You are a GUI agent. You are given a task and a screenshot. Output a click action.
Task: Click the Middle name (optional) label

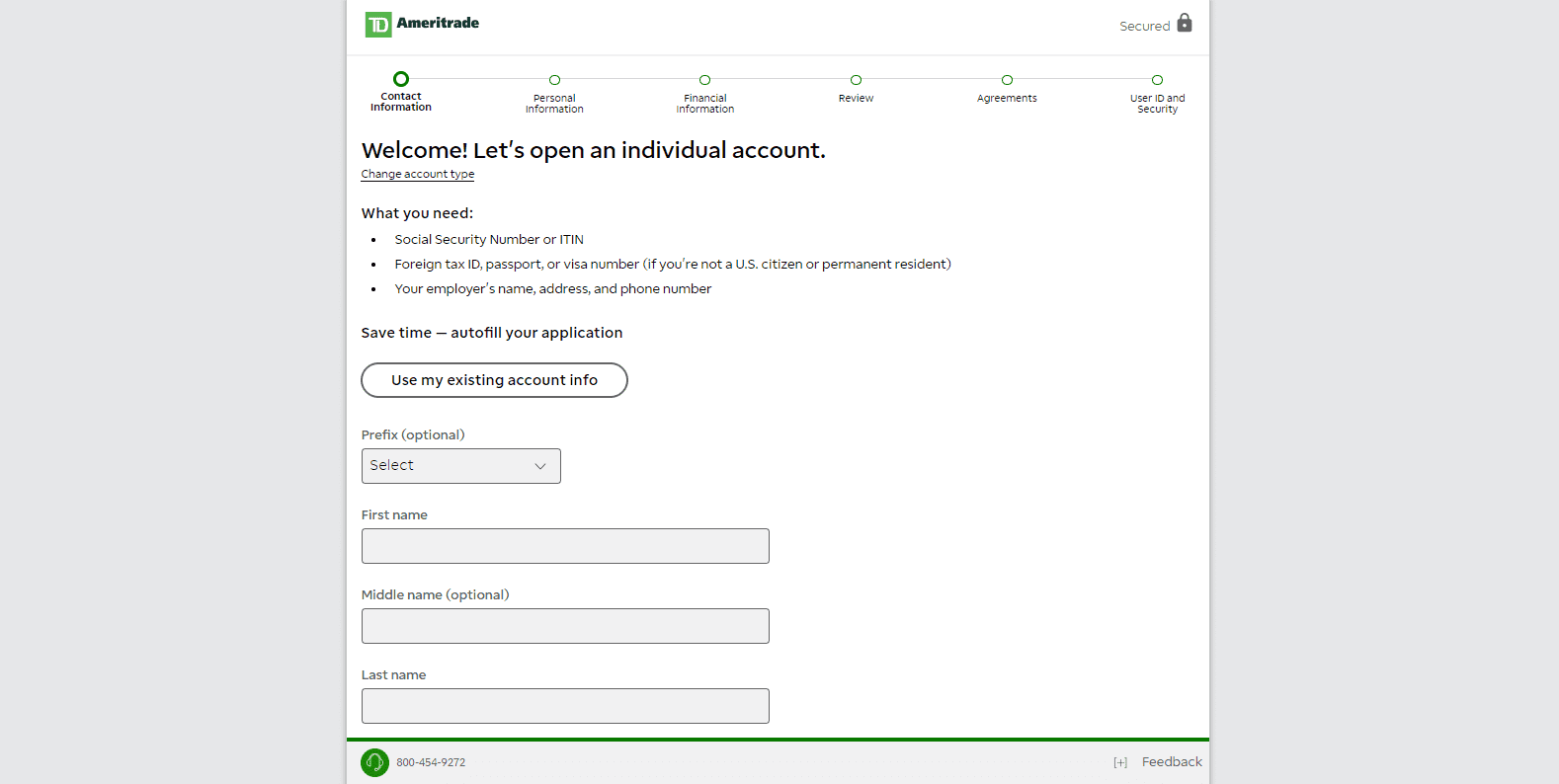point(435,594)
